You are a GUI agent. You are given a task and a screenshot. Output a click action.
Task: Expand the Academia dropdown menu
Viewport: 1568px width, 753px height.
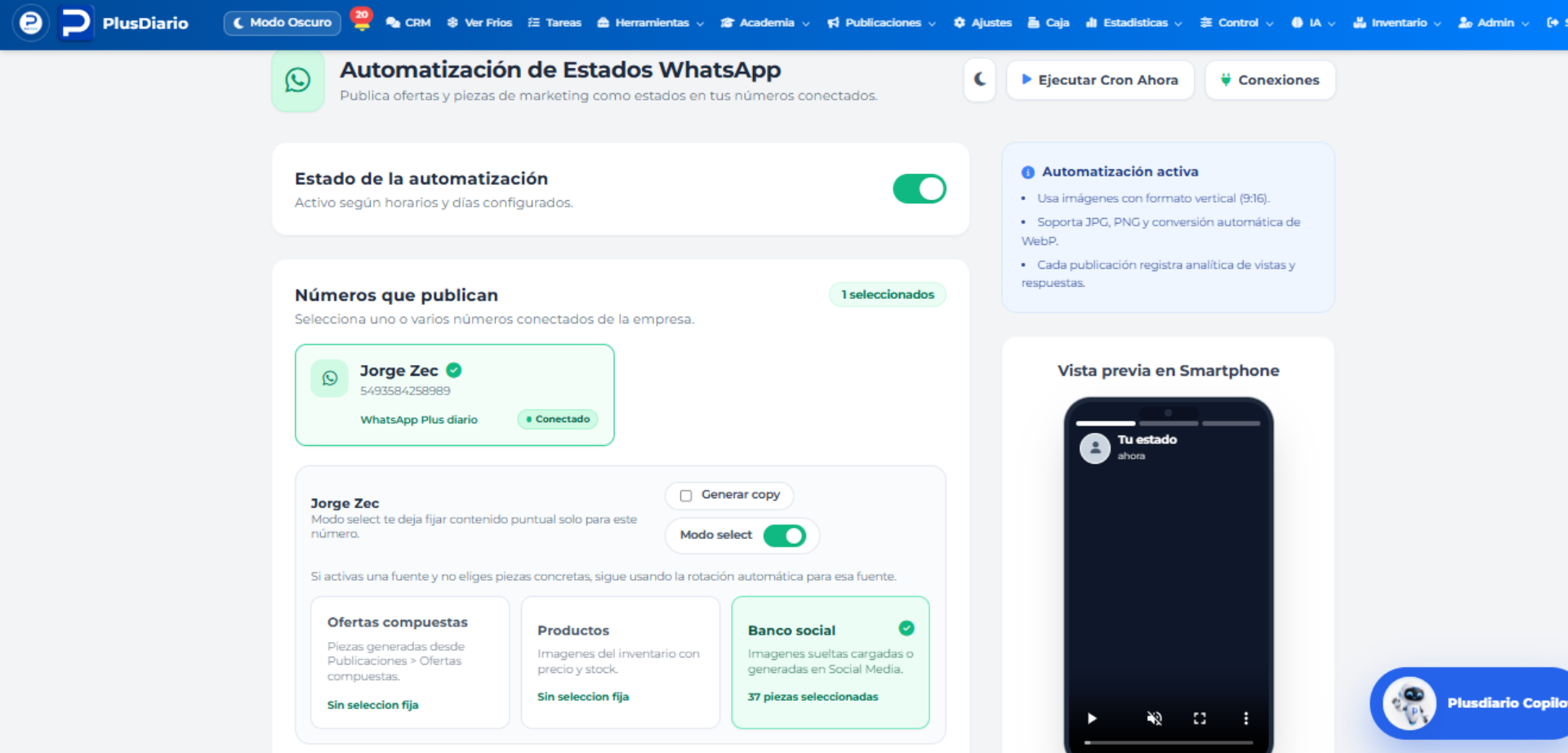pos(765,23)
